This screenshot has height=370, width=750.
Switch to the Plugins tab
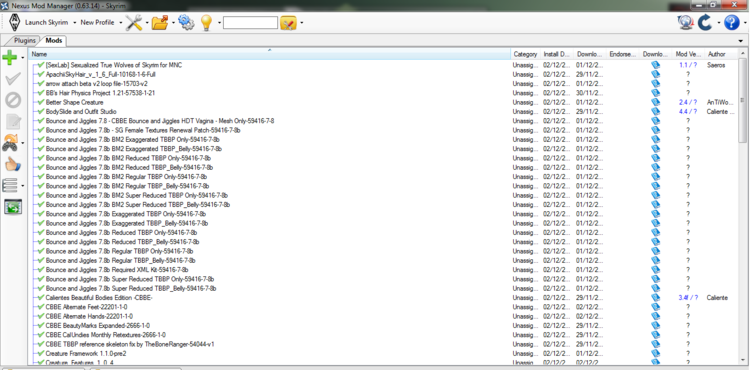[24, 41]
